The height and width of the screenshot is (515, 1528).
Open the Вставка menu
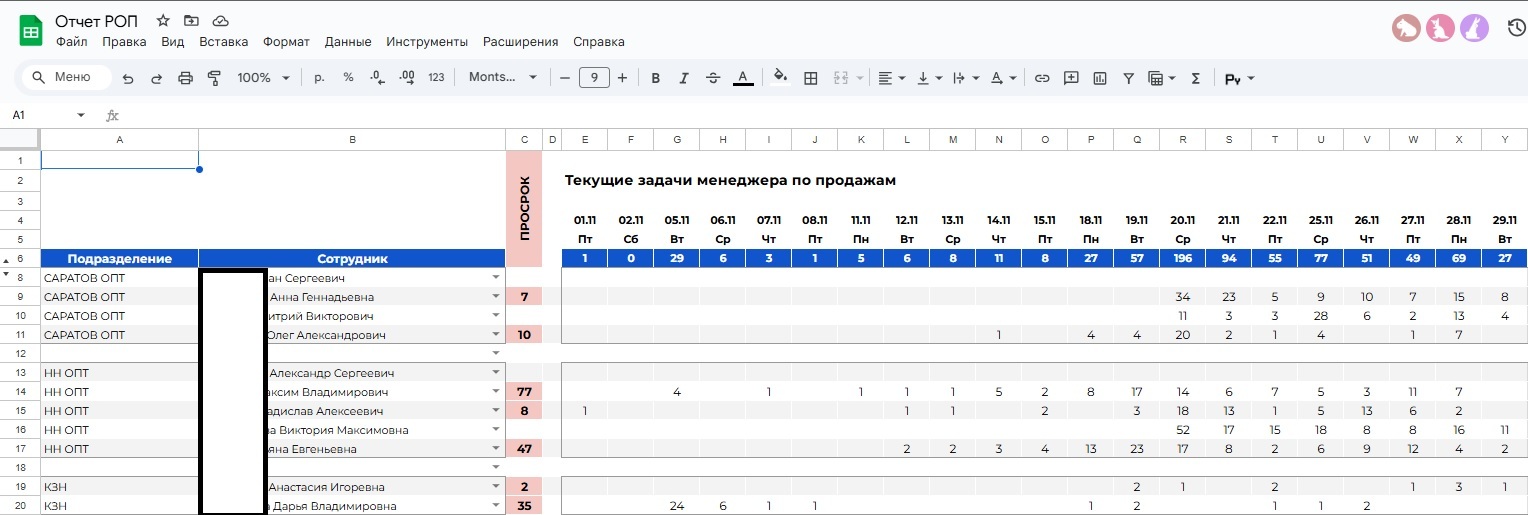[223, 42]
